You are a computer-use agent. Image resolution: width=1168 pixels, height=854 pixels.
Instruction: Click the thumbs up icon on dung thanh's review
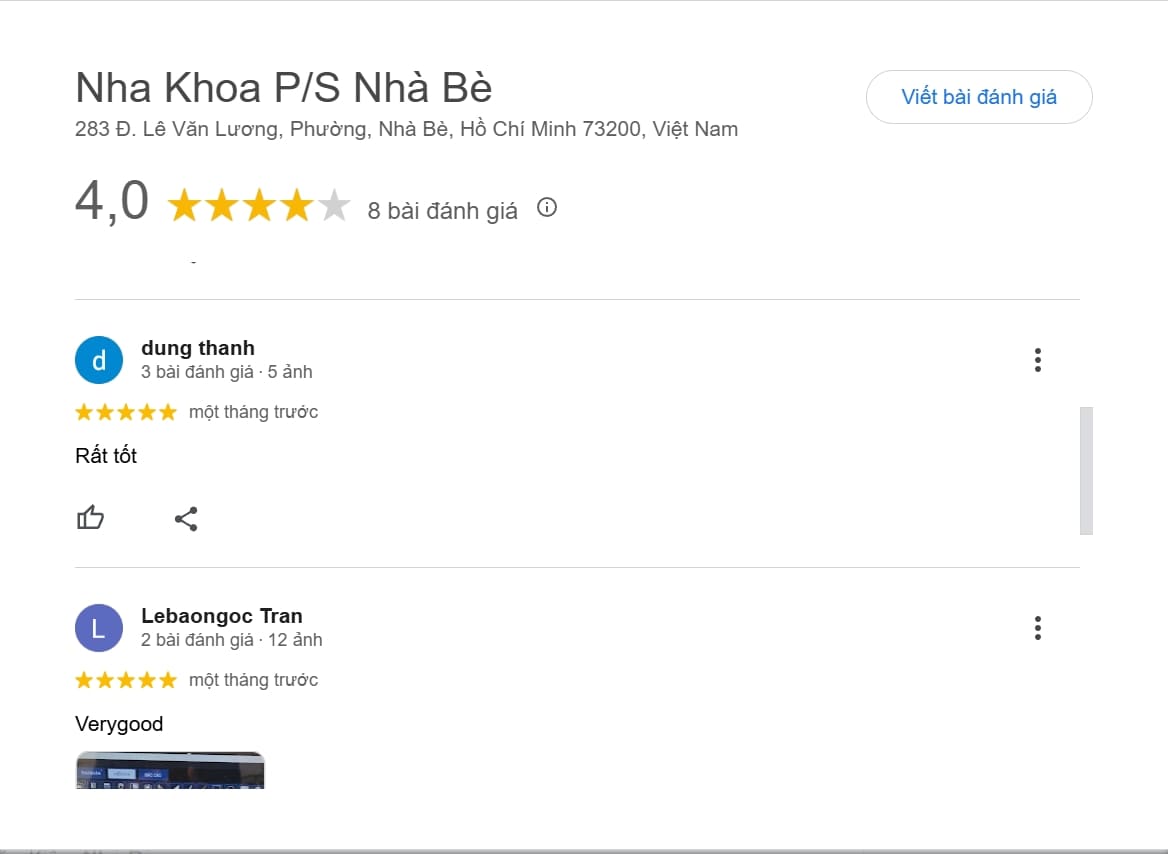pos(91,518)
